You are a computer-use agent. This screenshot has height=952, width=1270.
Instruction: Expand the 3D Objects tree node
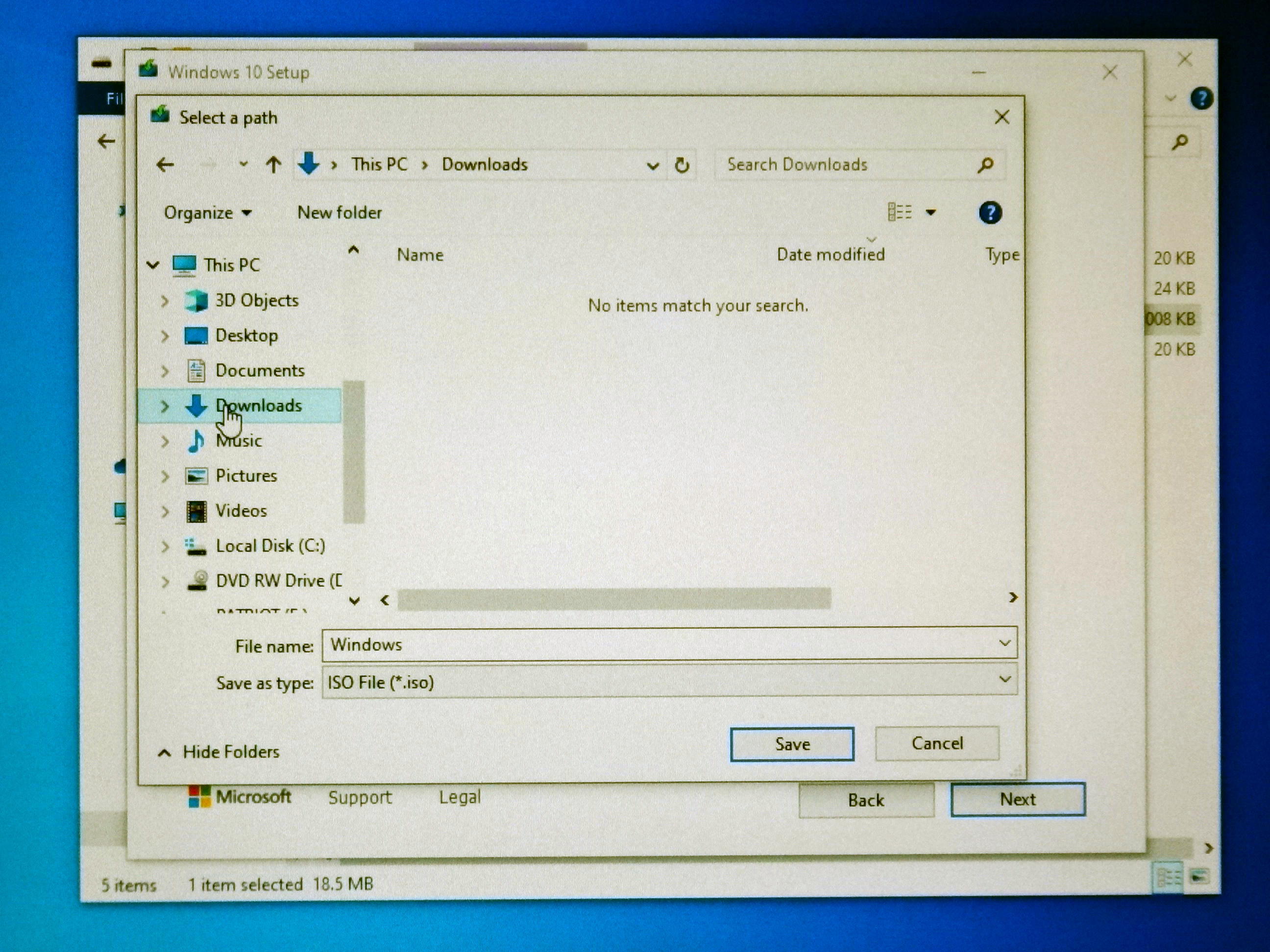coord(165,301)
